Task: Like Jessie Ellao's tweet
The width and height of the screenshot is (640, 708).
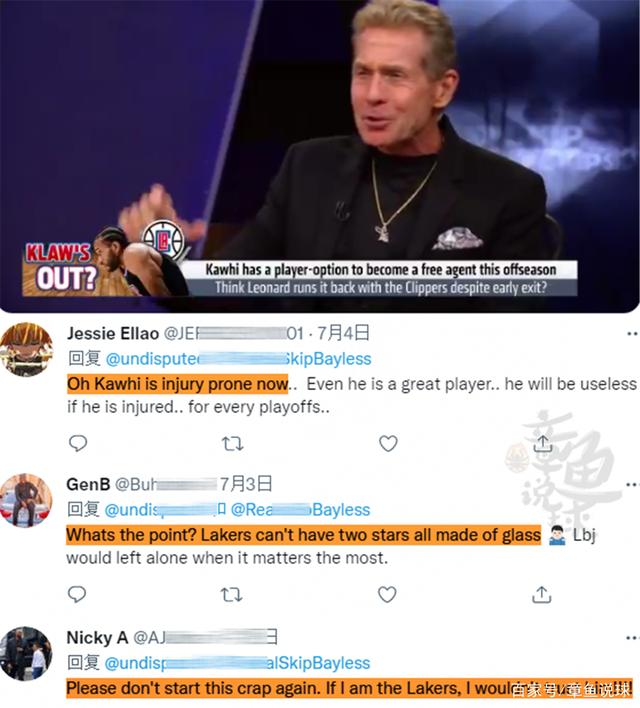Action: [388, 443]
